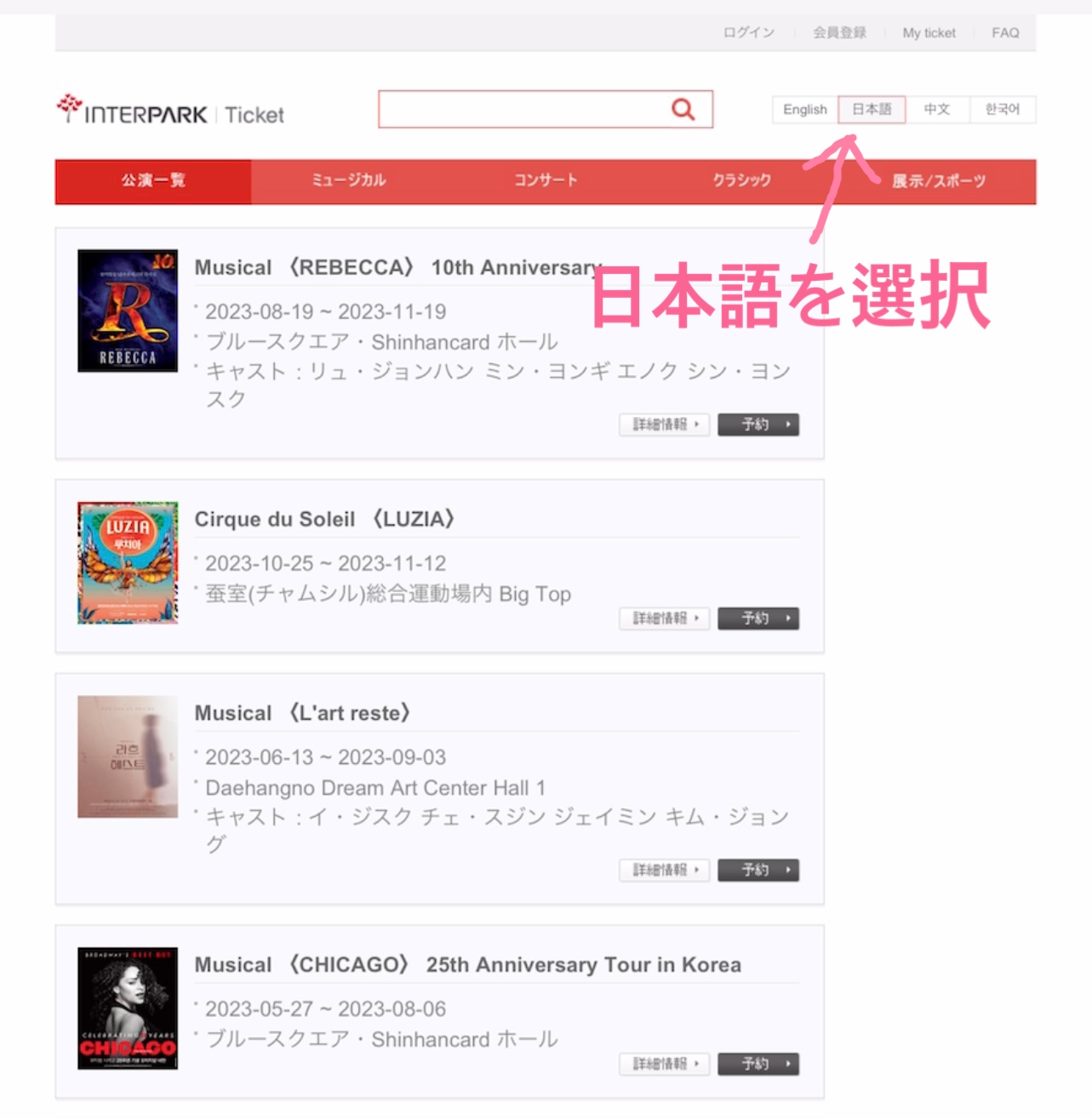Click 詳細情報 button for LUZIA

pyautogui.click(x=665, y=619)
